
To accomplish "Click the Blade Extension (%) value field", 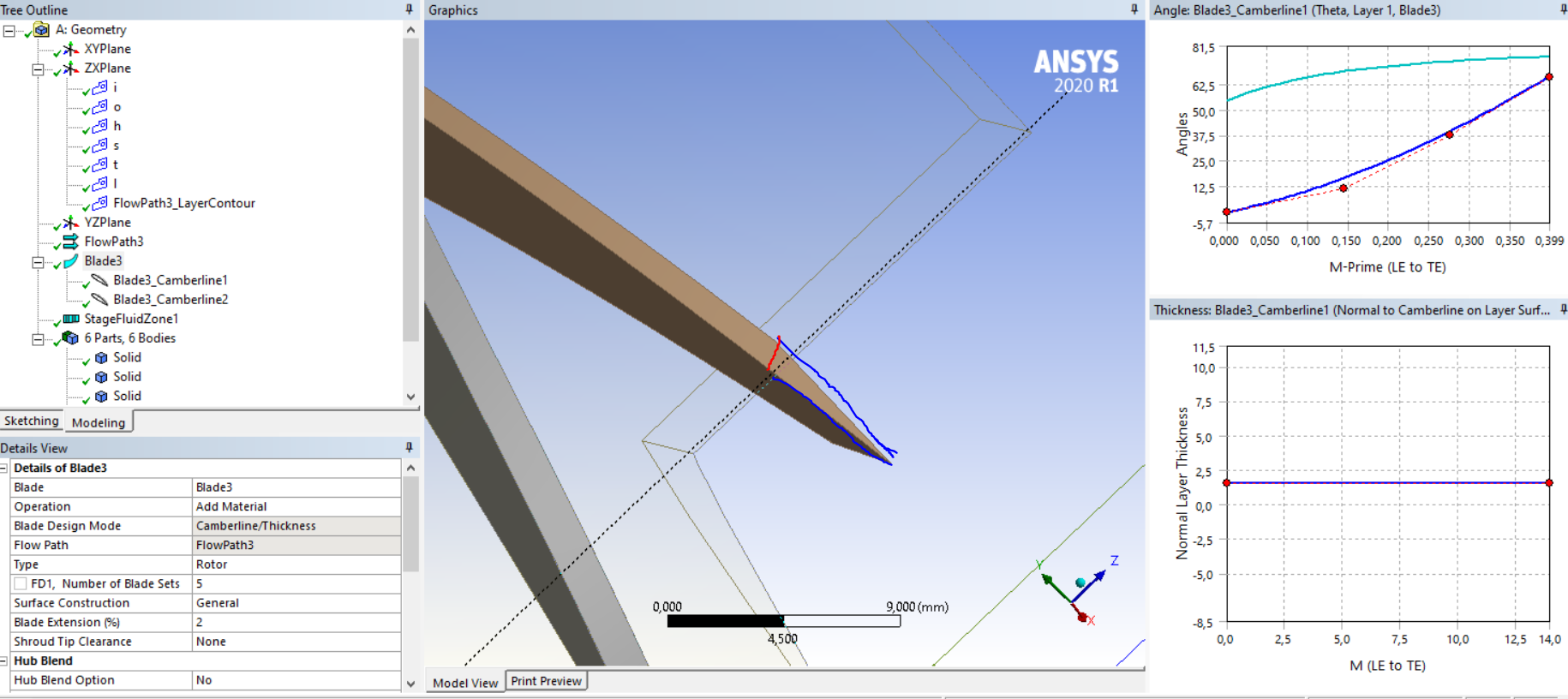I will click(296, 622).
